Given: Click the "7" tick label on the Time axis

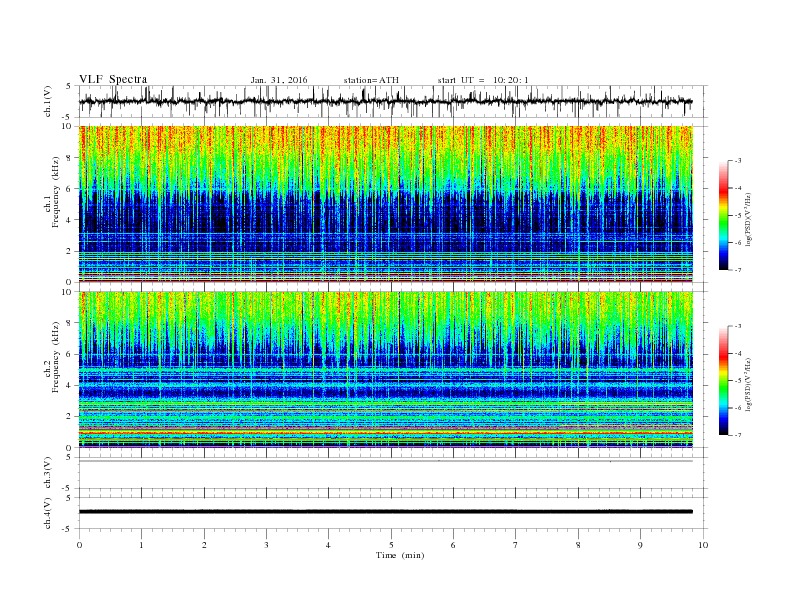Looking at the screenshot, I should click(516, 545).
